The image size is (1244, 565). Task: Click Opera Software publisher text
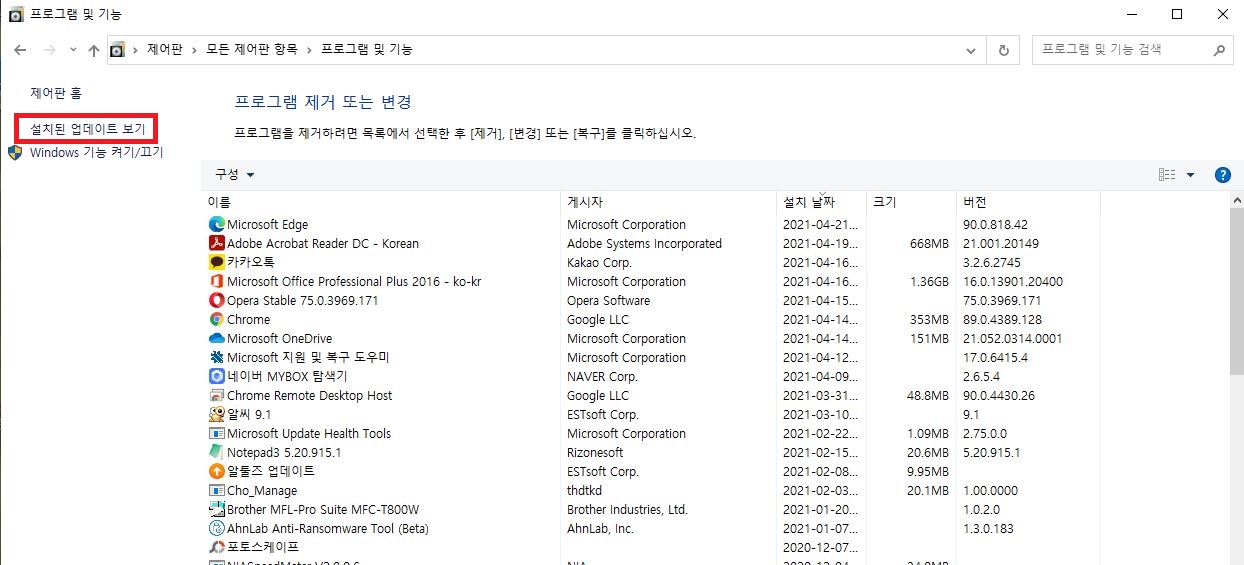(608, 300)
